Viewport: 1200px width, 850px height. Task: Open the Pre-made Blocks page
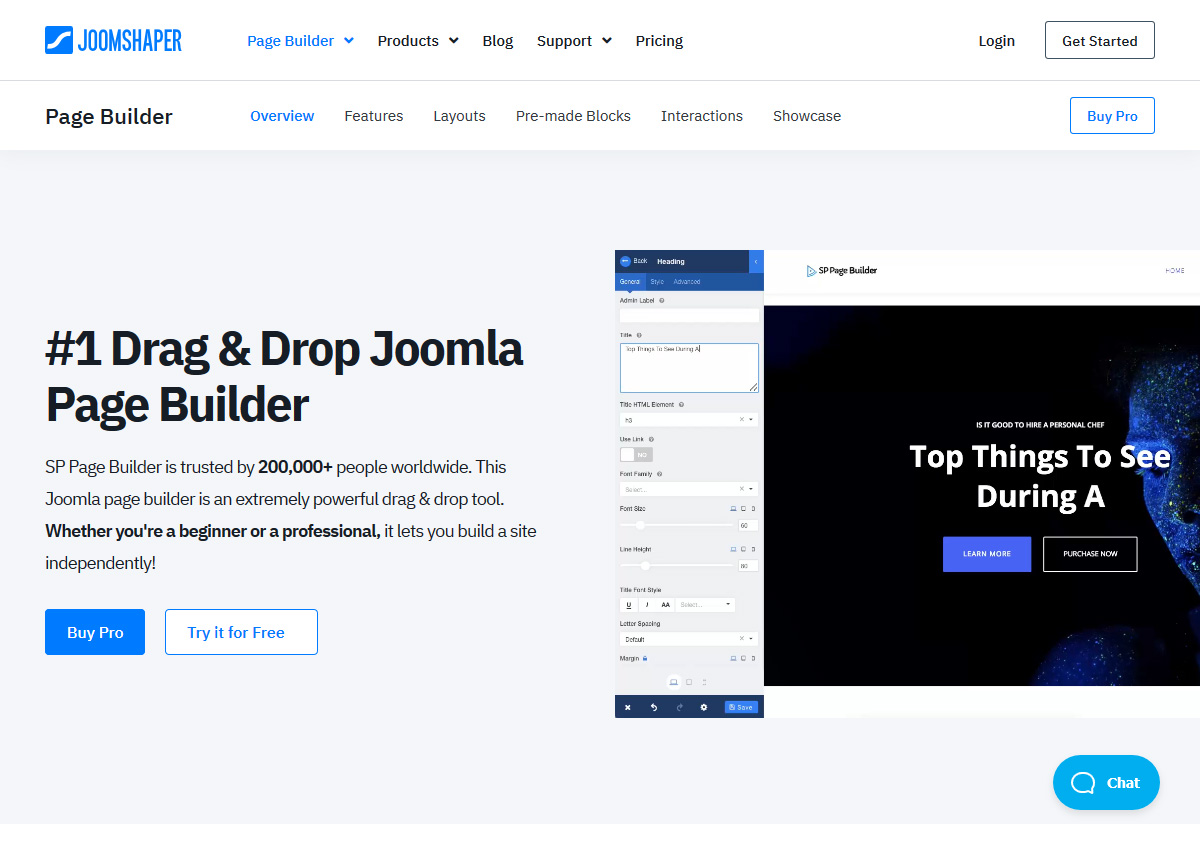click(x=573, y=115)
